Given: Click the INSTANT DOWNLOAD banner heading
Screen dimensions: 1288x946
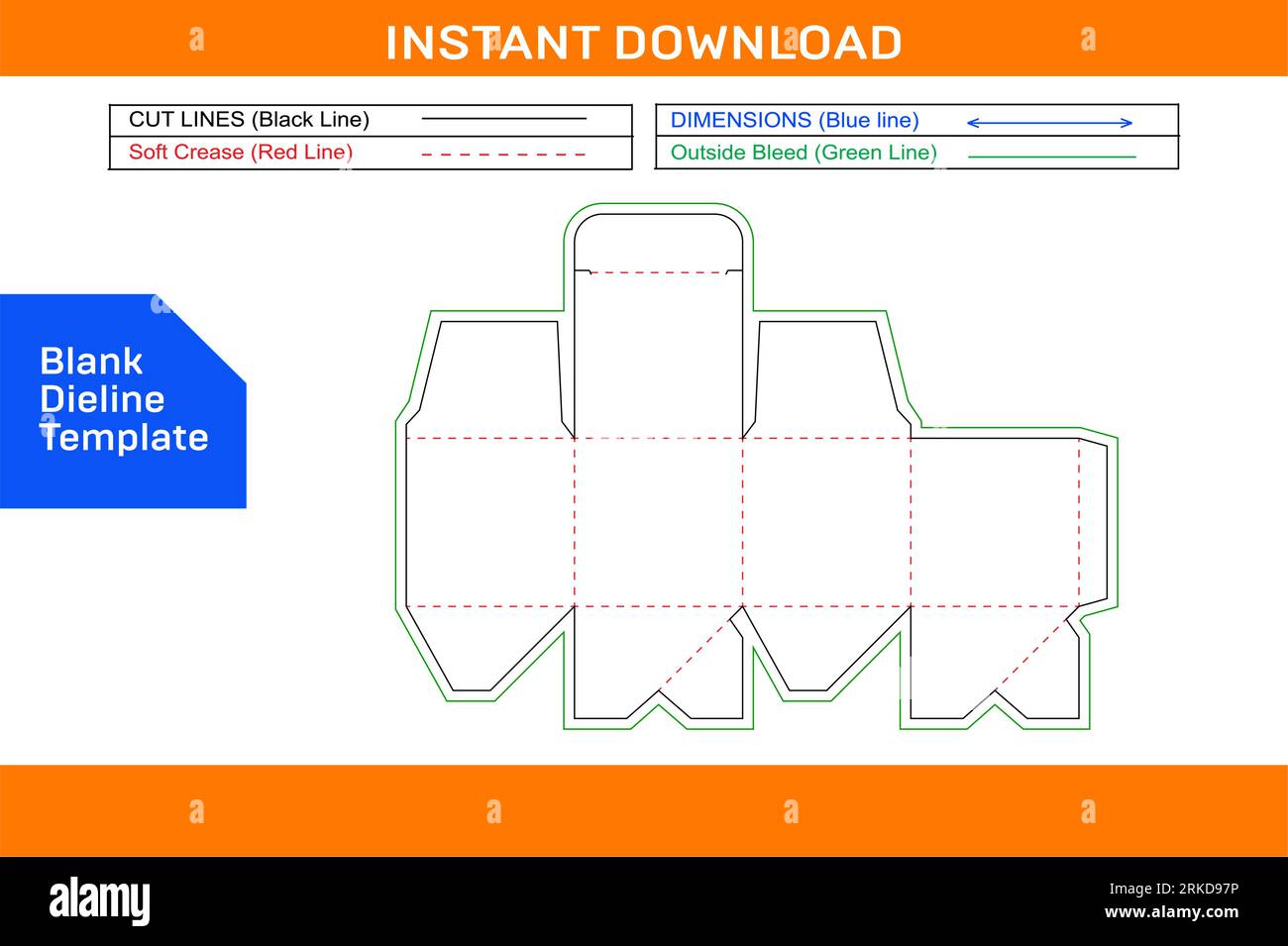Looking at the screenshot, I should click(643, 43).
